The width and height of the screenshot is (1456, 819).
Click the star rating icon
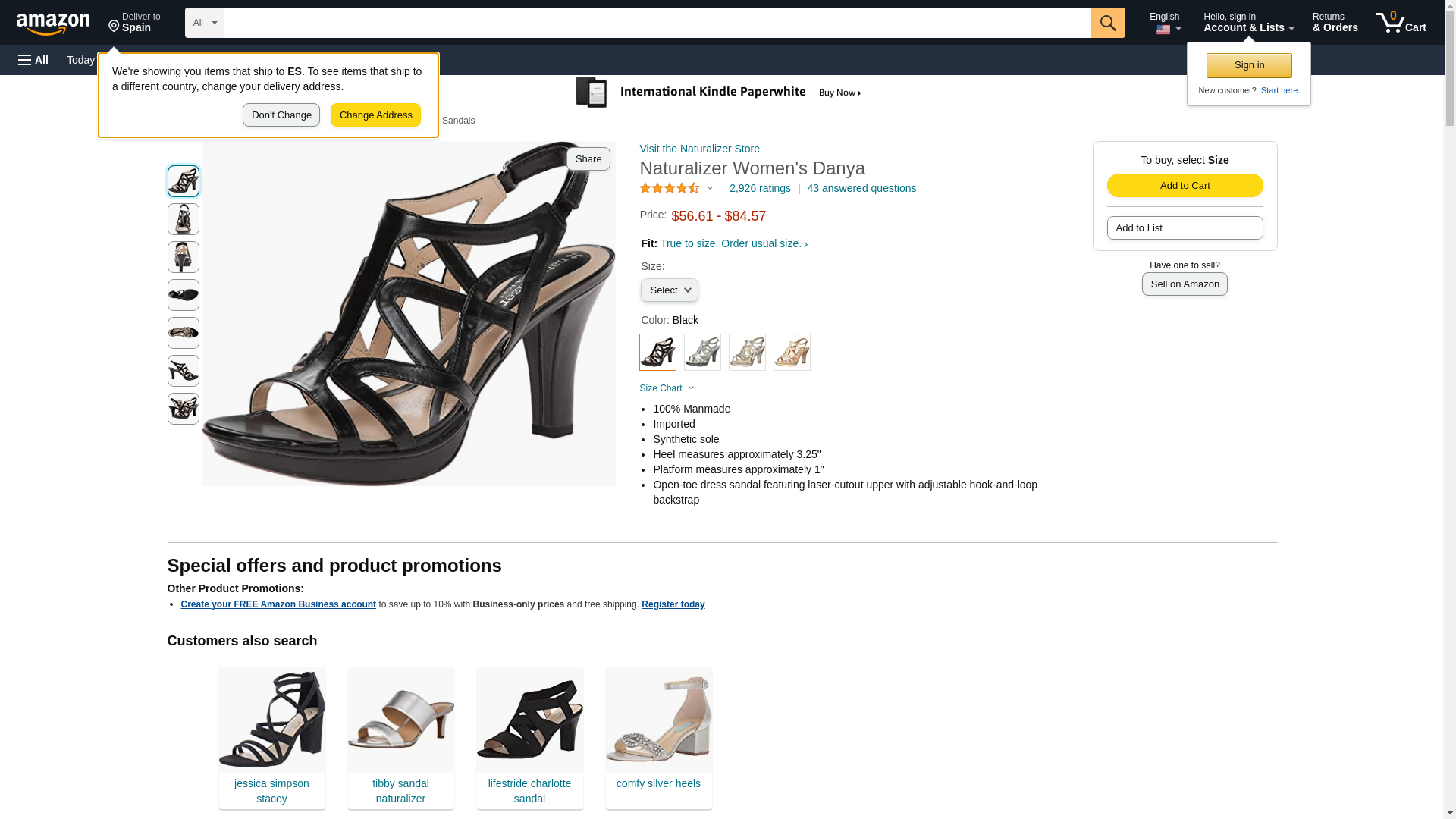pyautogui.click(x=670, y=188)
